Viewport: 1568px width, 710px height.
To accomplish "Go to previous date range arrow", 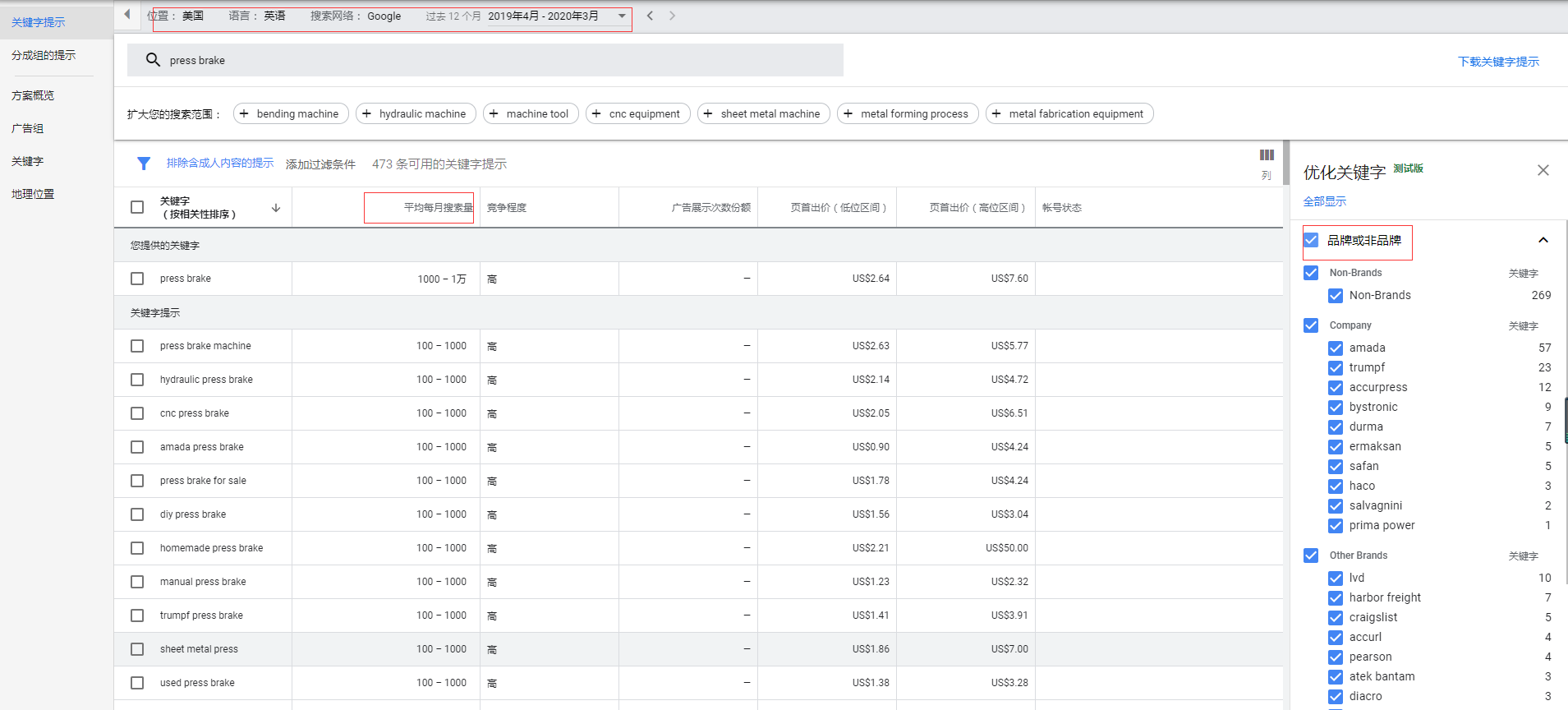I will coord(650,16).
